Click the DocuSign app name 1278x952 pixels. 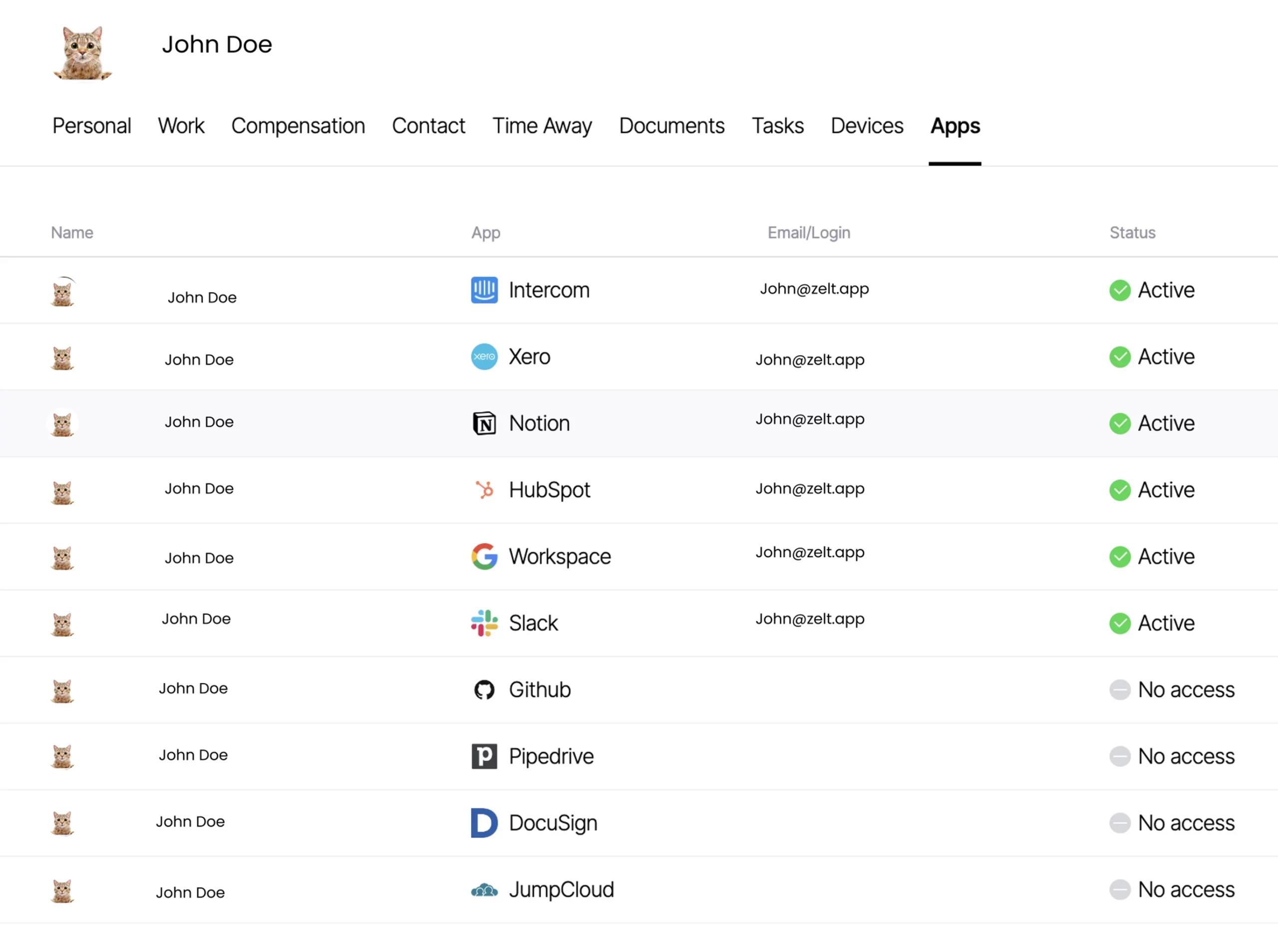553,824
